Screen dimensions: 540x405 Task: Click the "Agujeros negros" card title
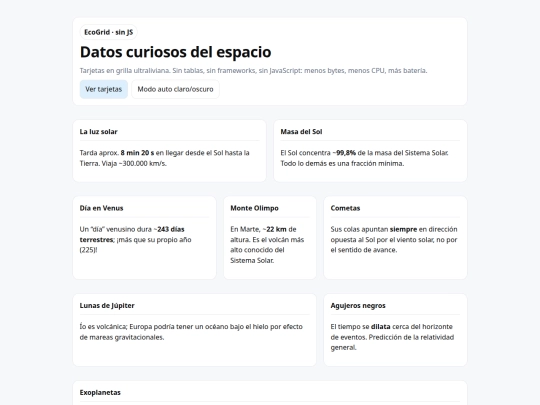click(x=358, y=305)
